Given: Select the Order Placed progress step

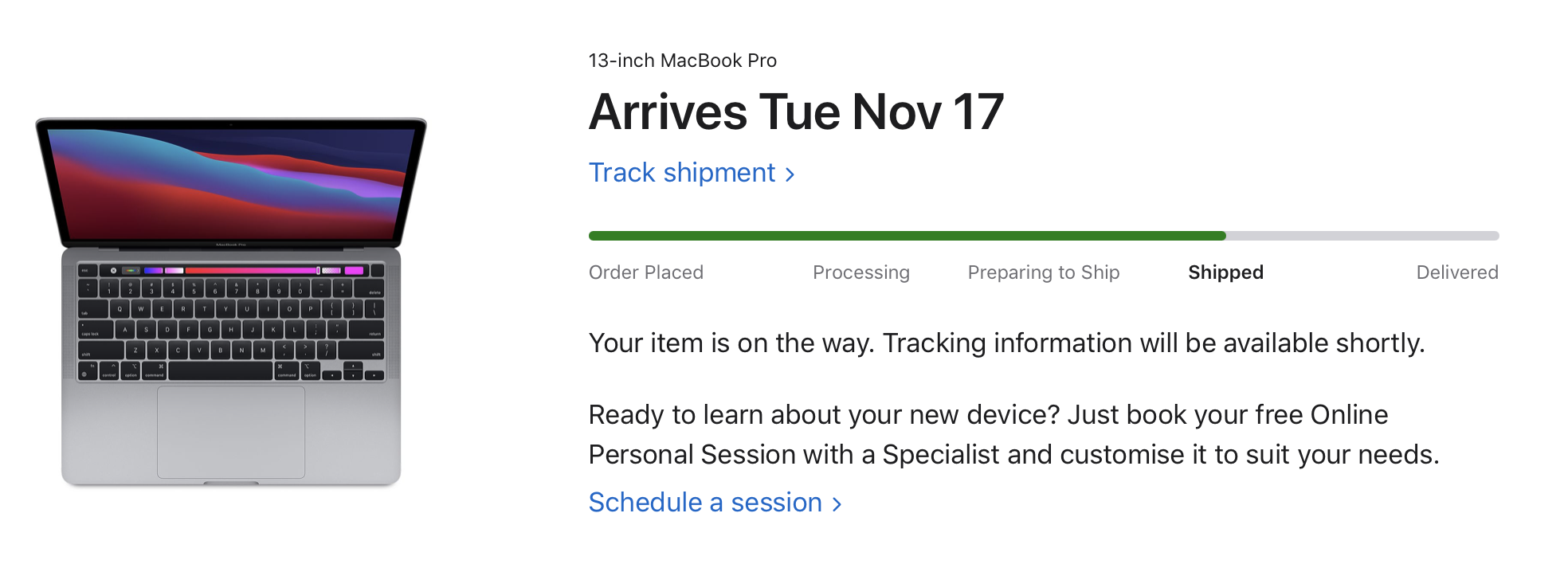Looking at the screenshot, I should [x=645, y=272].
